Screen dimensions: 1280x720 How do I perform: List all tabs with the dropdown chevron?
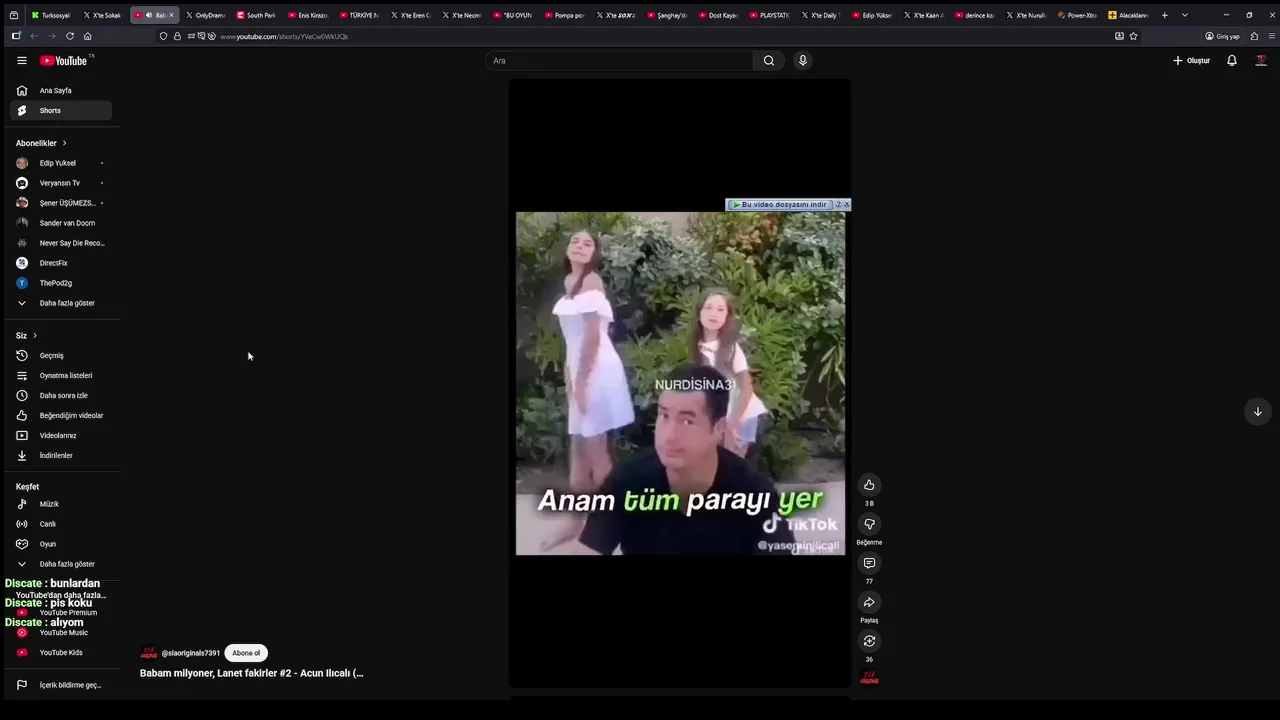coord(1185,15)
